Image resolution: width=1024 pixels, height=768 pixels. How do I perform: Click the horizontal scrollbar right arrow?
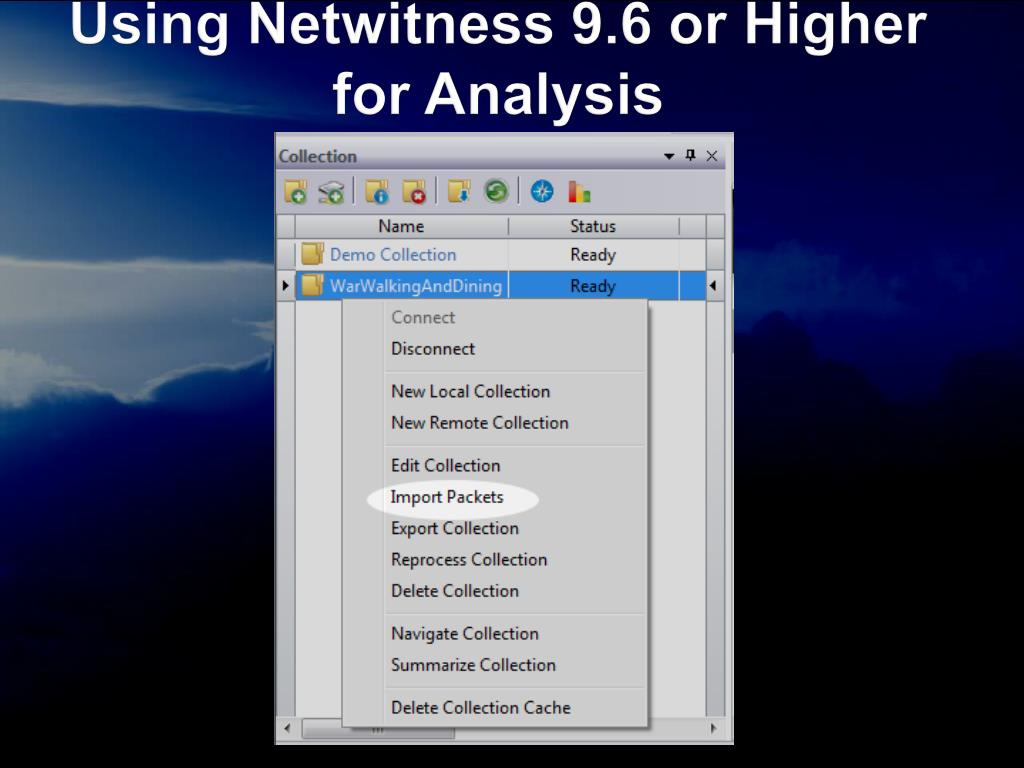(x=713, y=728)
